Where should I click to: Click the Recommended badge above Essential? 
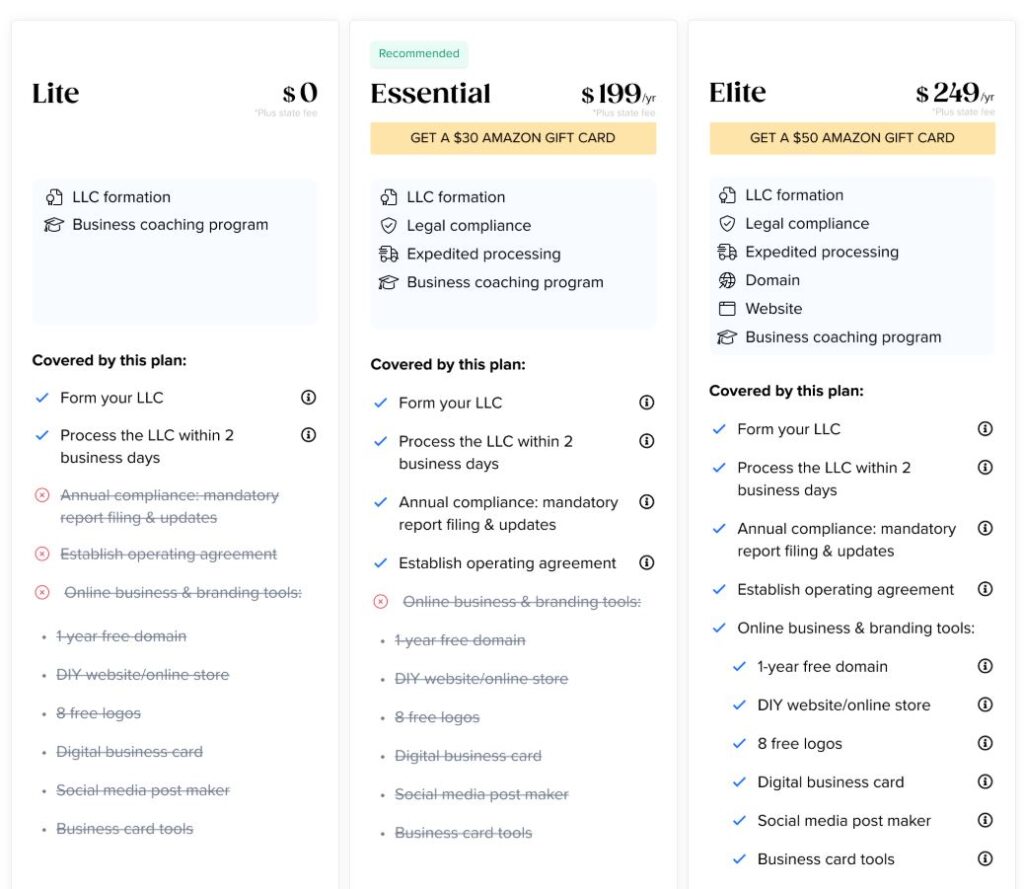419,54
